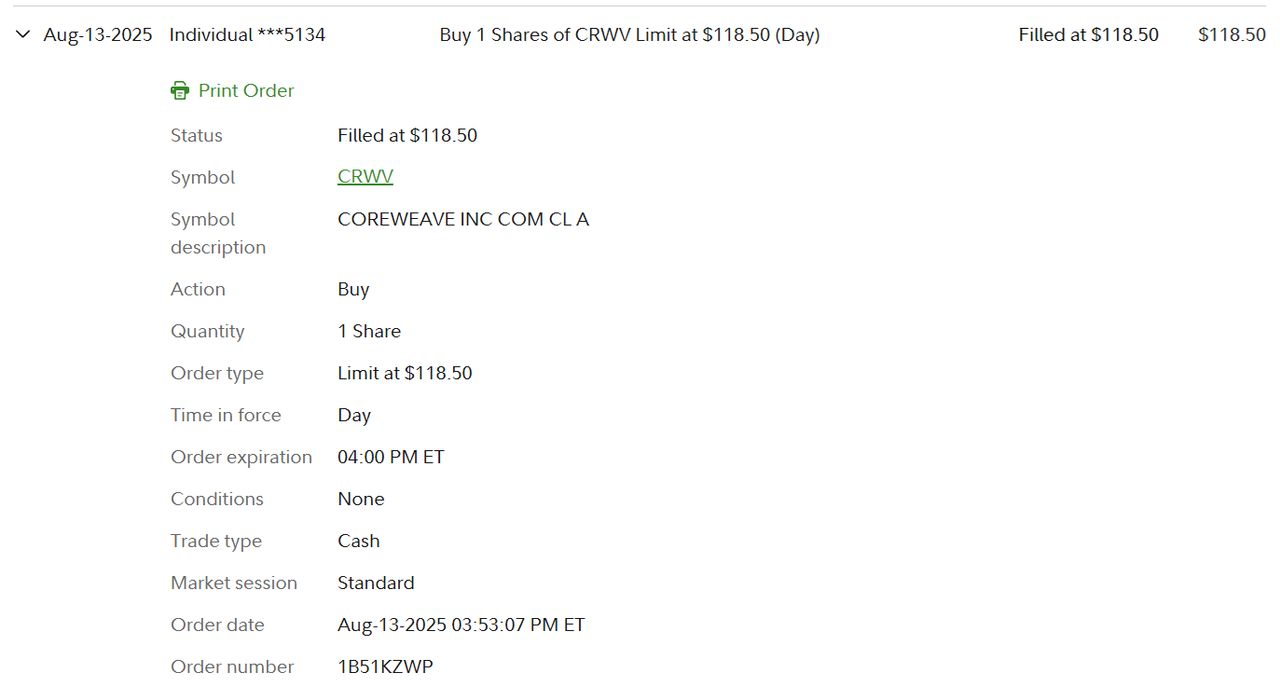Viewport: 1280px width, 699px height.
Task: Open the Print Order link
Action: click(x=246, y=91)
